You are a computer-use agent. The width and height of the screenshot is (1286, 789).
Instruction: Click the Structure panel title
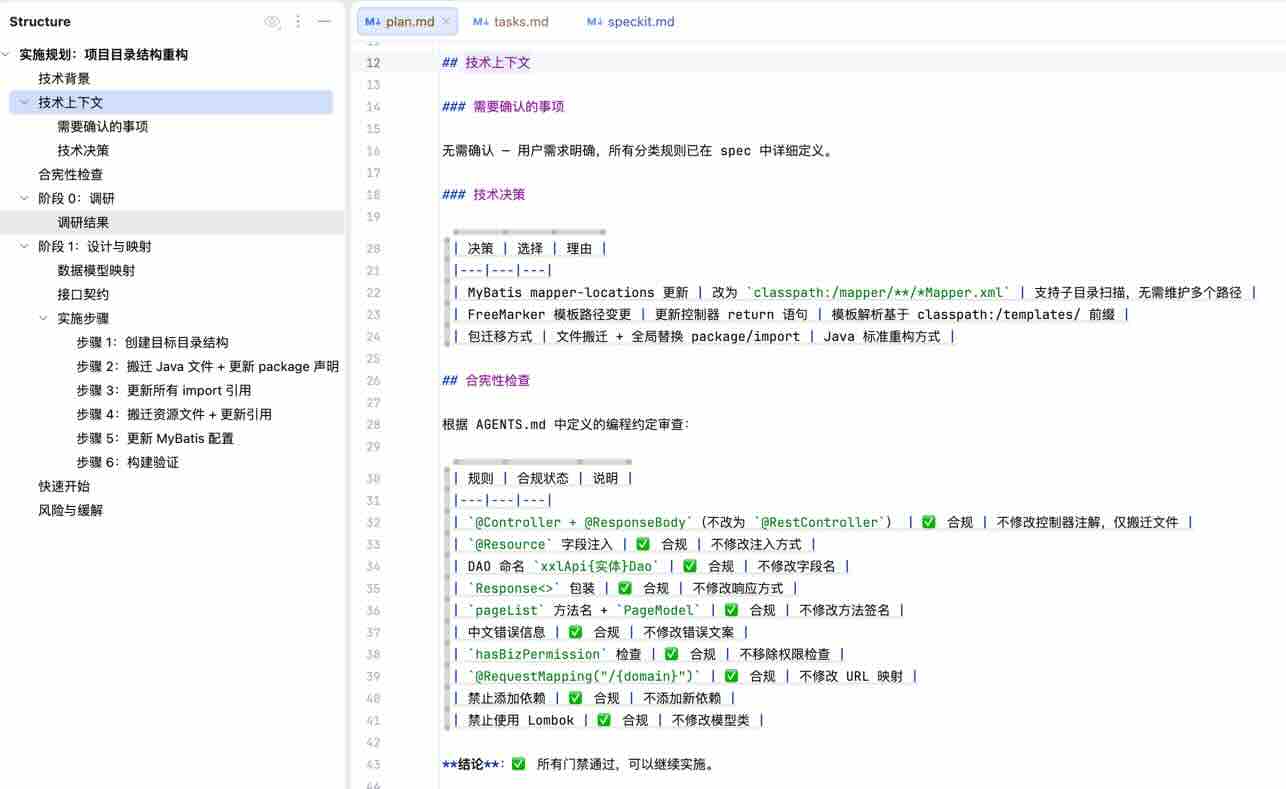tap(40, 21)
